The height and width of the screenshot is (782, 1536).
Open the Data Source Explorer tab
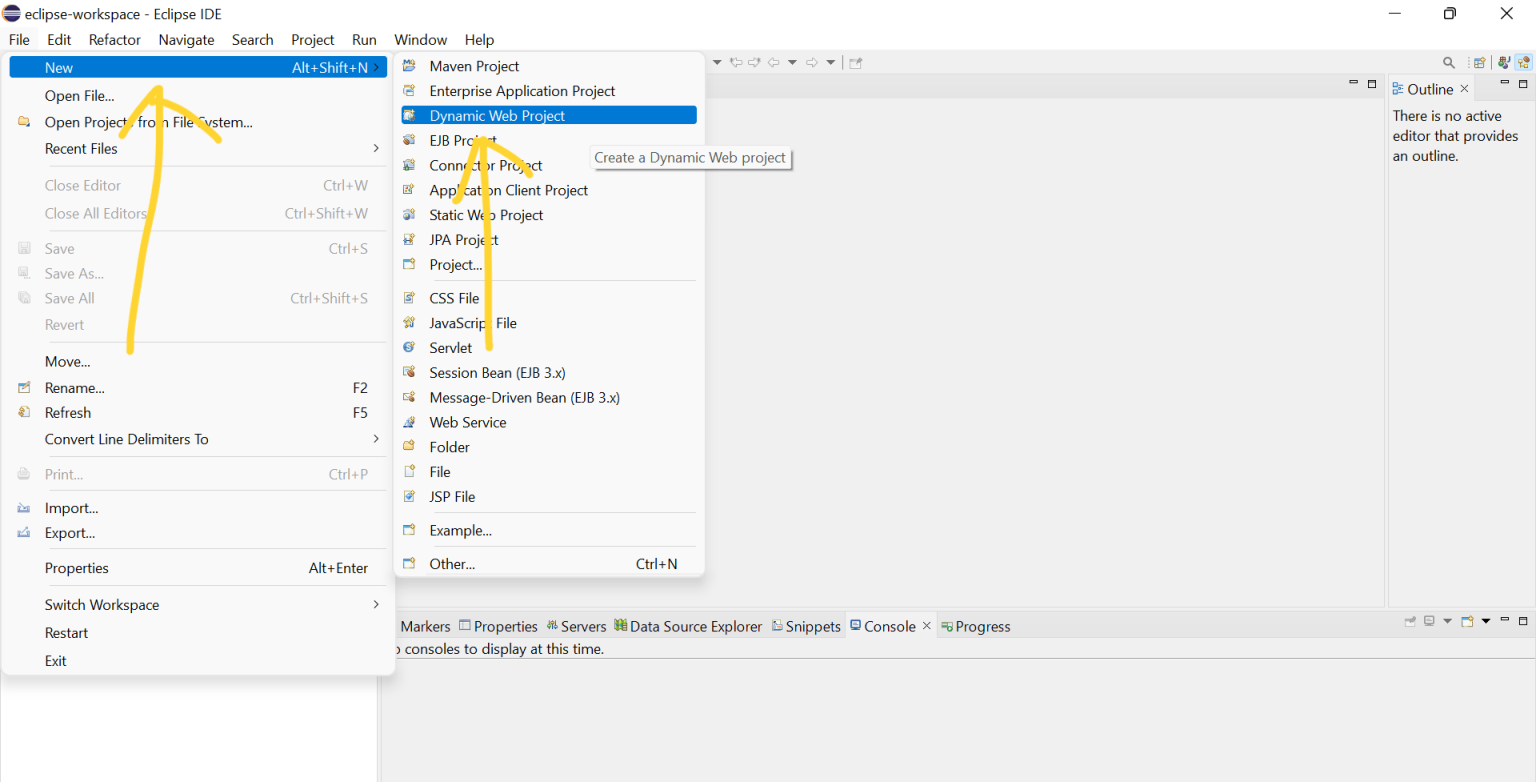pos(696,626)
